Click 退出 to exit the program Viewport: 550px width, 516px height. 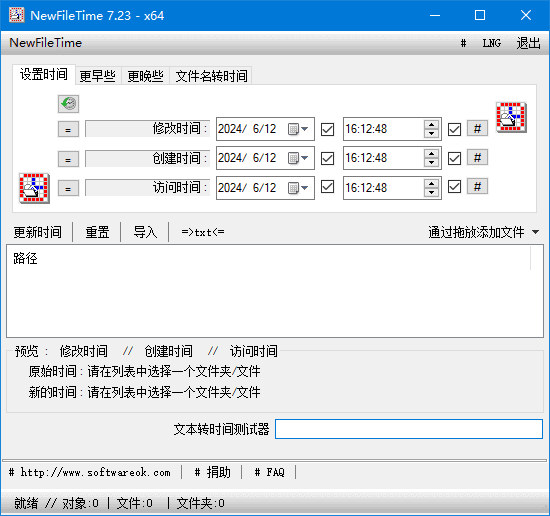coord(529,43)
